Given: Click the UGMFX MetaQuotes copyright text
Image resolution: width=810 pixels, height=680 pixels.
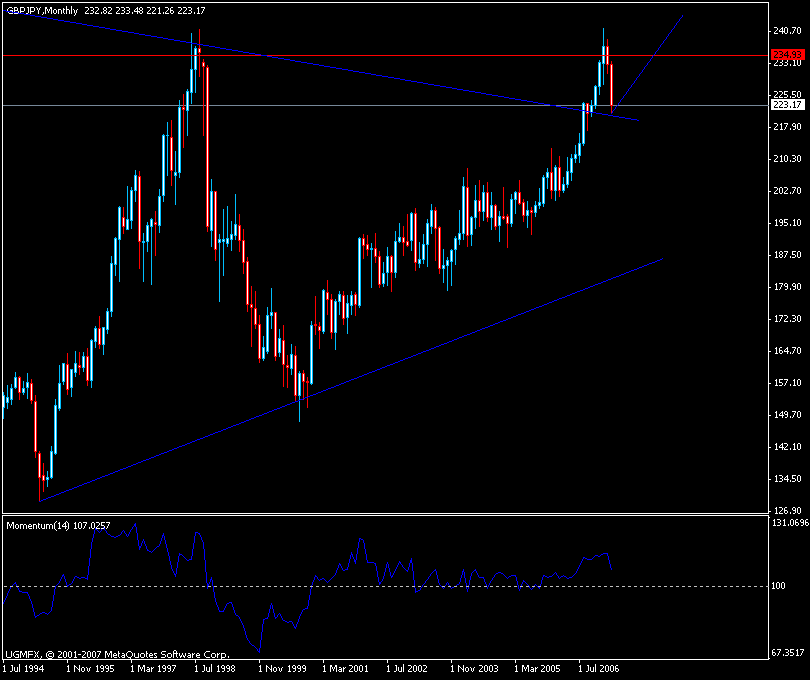Looking at the screenshot, I should 117,655.
